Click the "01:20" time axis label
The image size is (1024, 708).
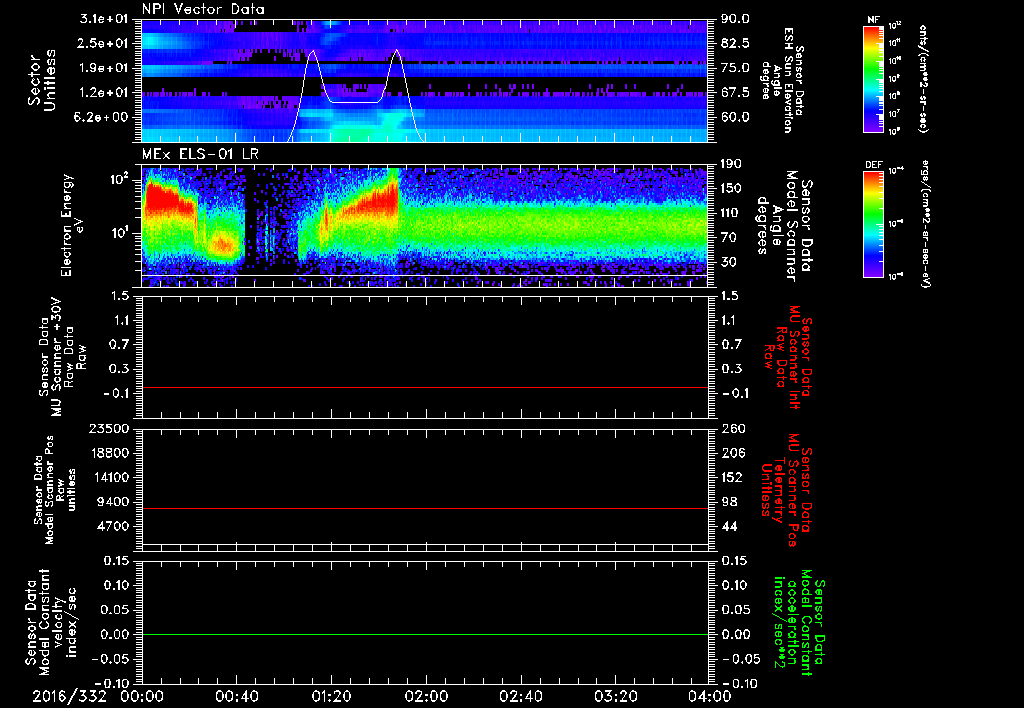click(331, 696)
